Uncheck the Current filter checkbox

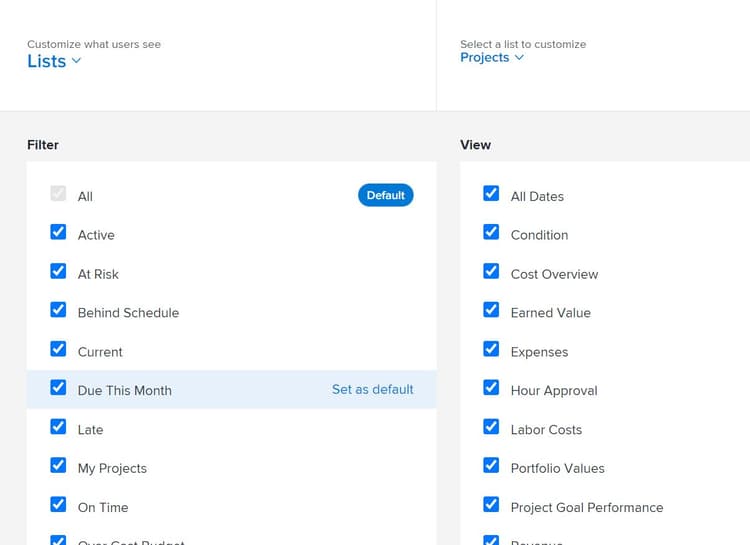pos(58,349)
